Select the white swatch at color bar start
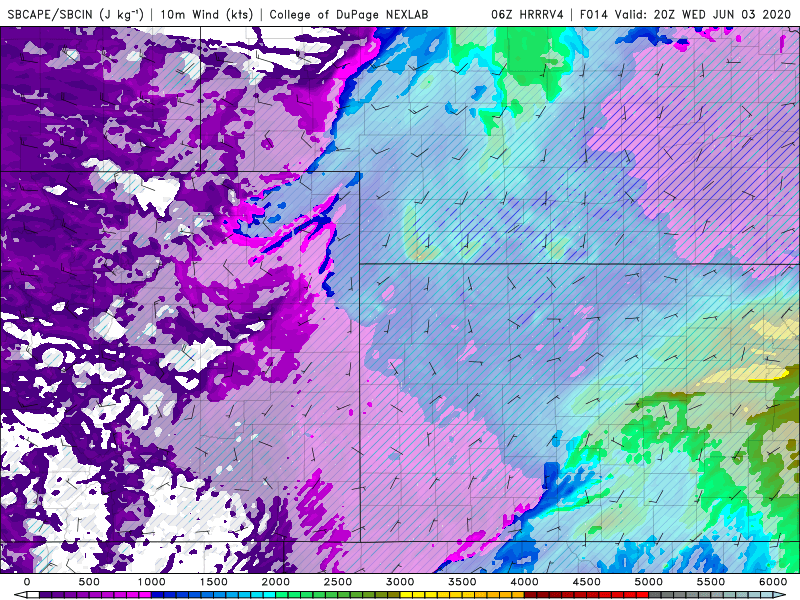This screenshot has width=800, height=600. point(33,595)
